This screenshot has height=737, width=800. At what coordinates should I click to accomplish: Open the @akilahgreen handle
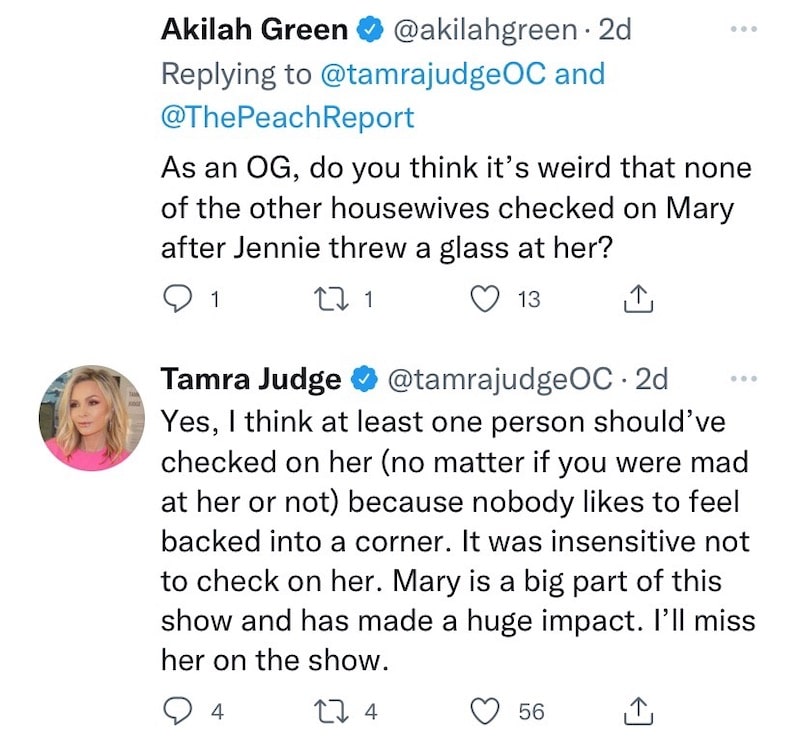point(472,30)
